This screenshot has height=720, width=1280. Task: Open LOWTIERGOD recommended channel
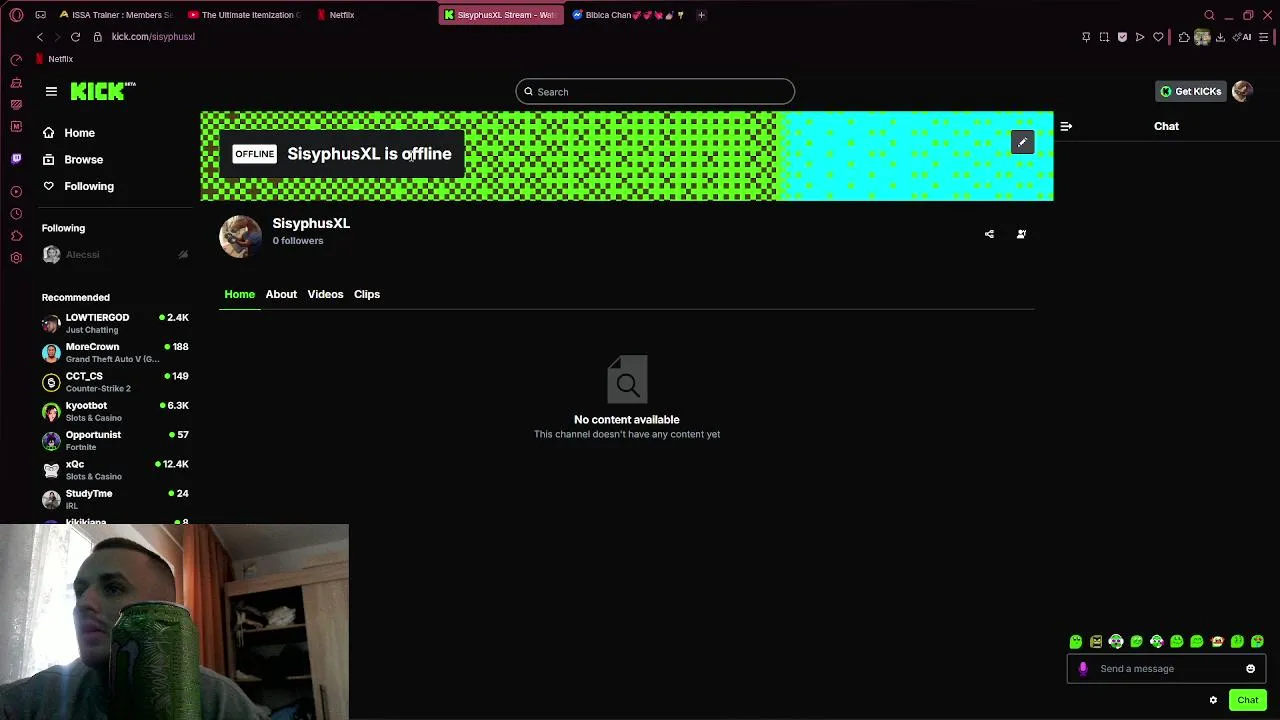[115, 323]
